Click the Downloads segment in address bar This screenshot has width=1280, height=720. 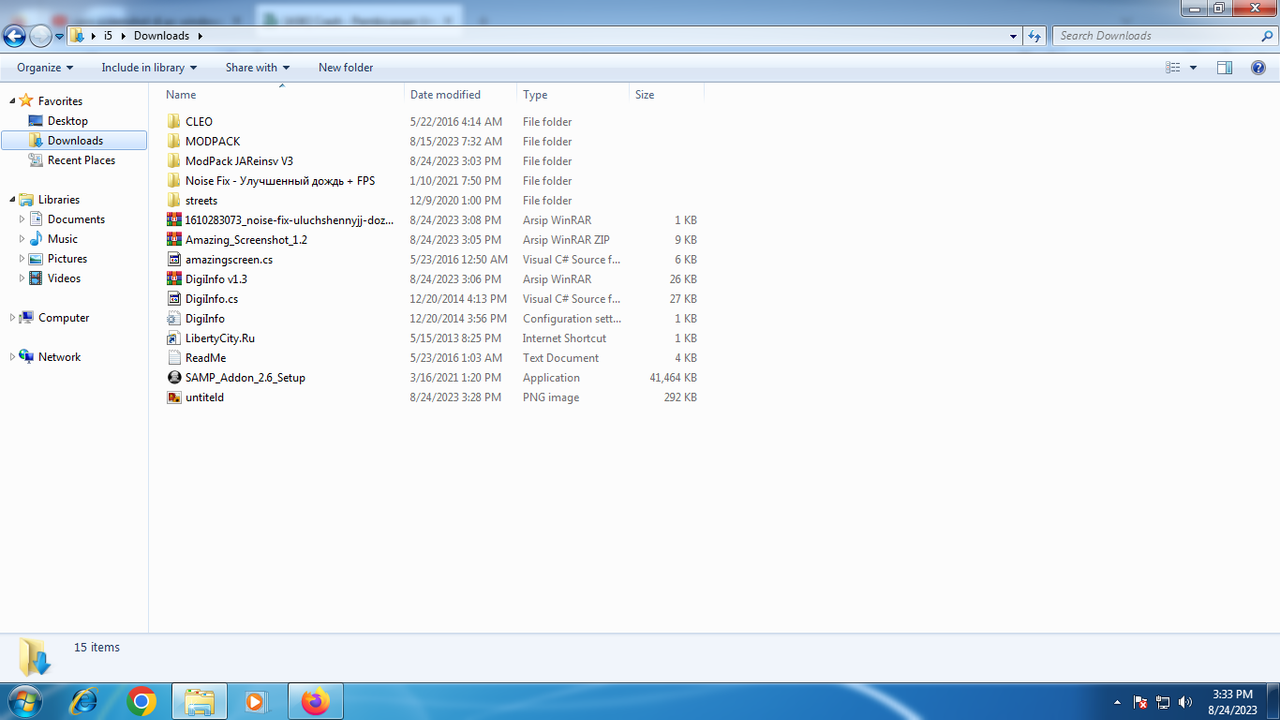(161, 36)
